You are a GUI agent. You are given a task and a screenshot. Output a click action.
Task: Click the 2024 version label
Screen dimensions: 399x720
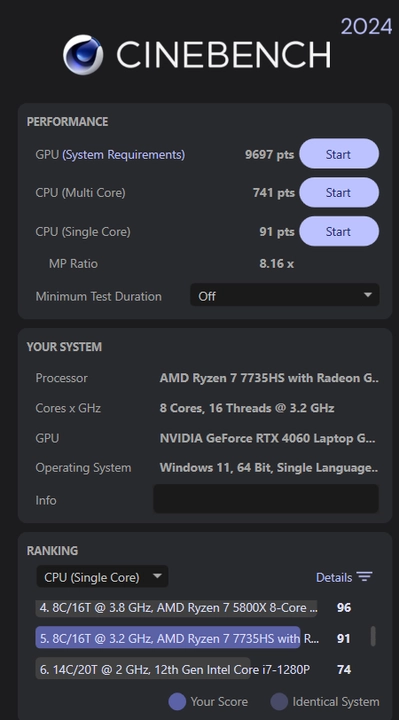pos(366,27)
